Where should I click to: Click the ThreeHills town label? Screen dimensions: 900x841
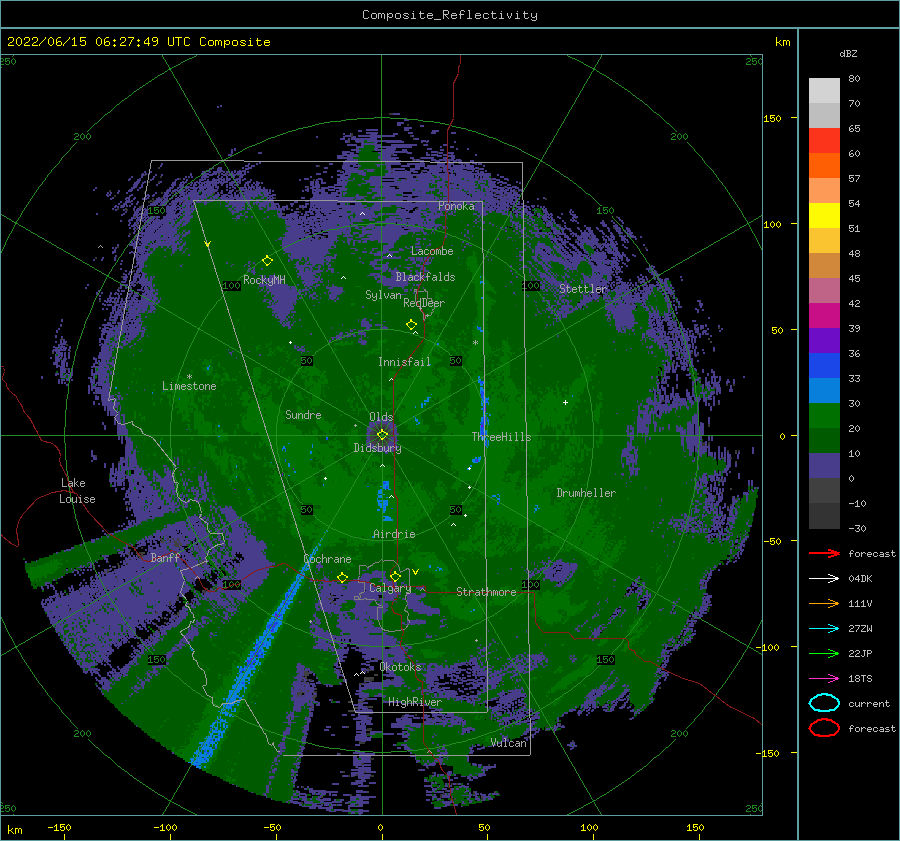501,437
